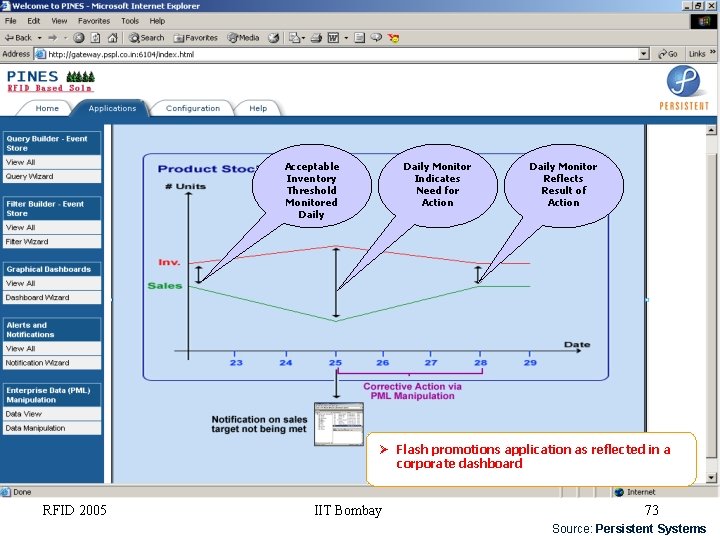Image resolution: width=720 pixels, height=540 pixels.
Task: Click the Windows flag throbber icon
Action: [x=703, y=21]
